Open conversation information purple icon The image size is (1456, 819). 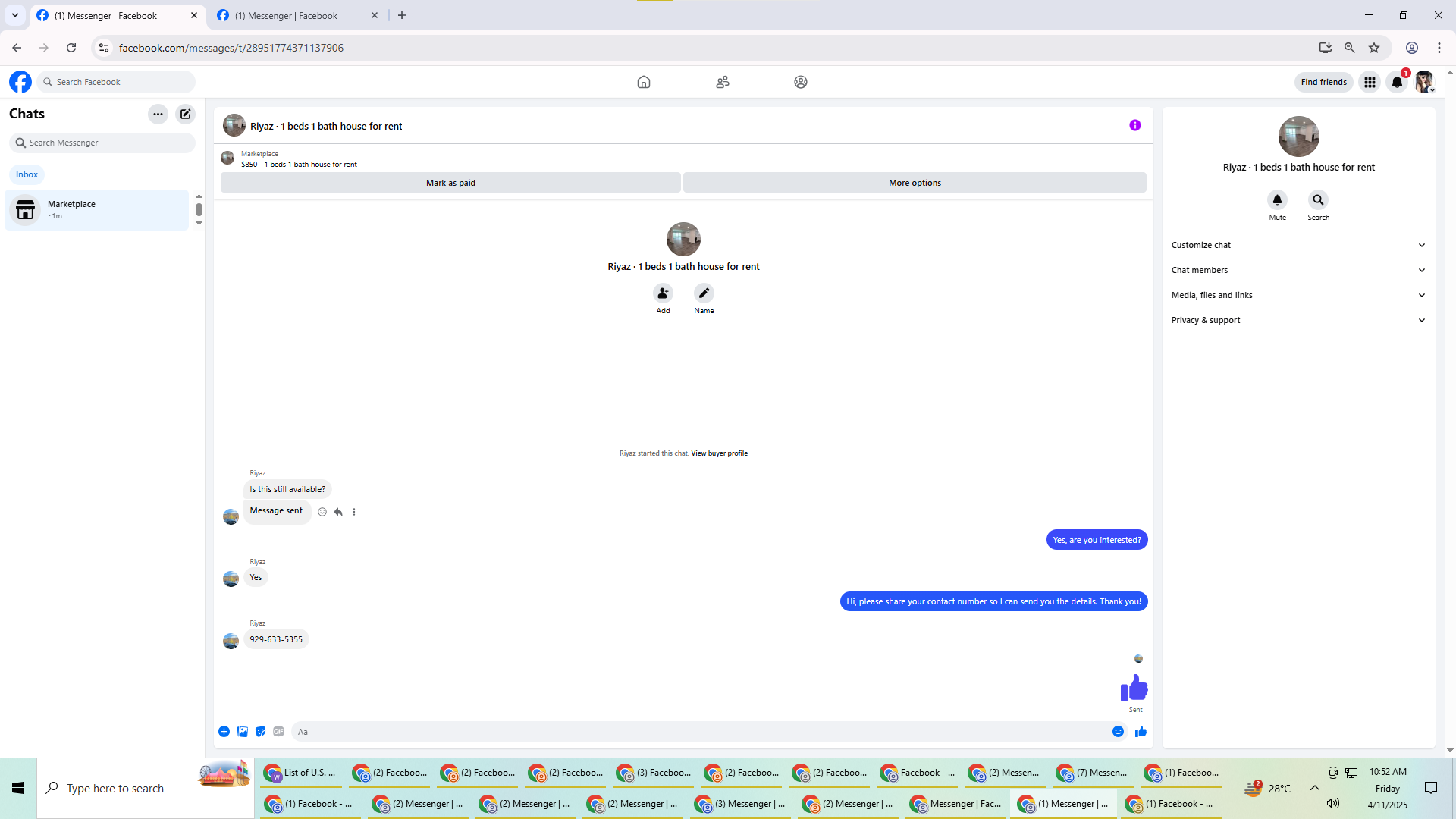[x=1135, y=125]
